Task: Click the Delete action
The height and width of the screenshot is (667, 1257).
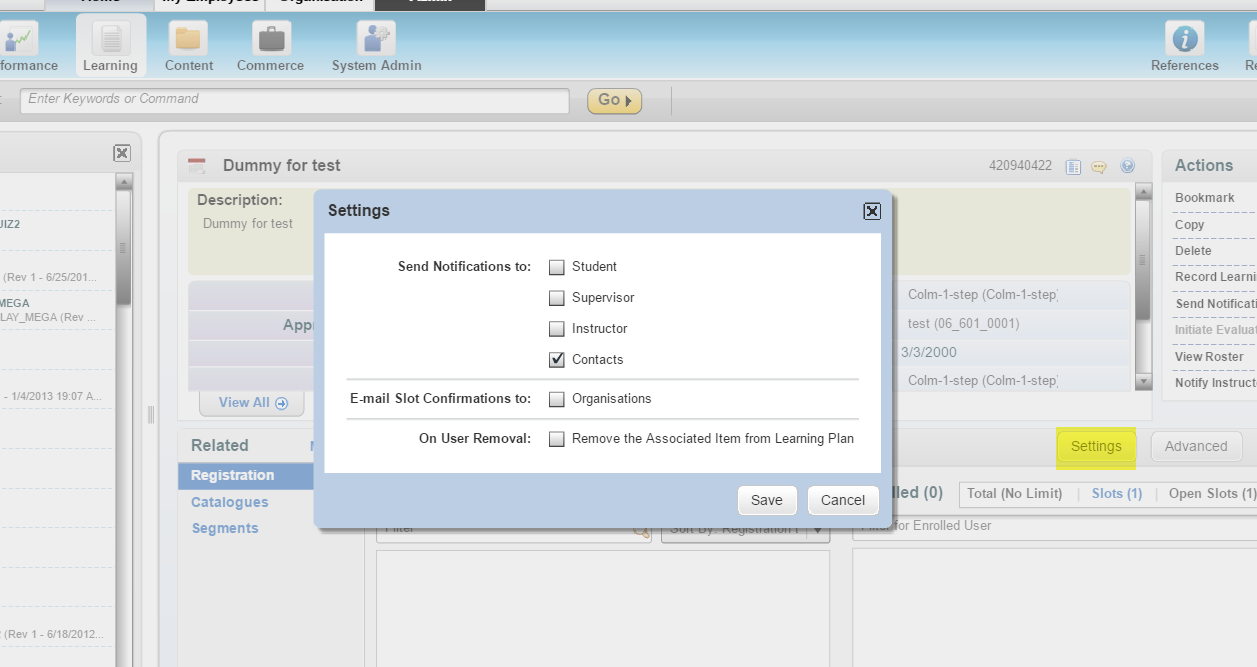Action: (x=1193, y=251)
